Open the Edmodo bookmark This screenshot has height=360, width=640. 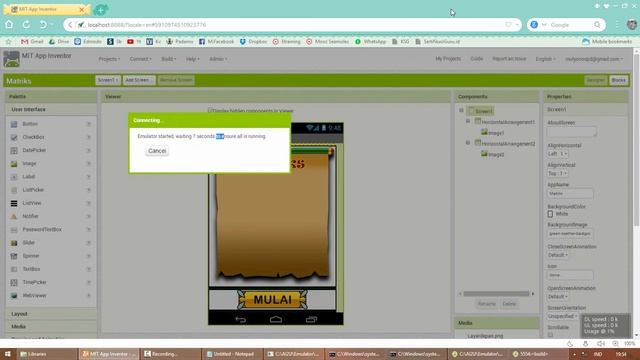(x=88, y=42)
